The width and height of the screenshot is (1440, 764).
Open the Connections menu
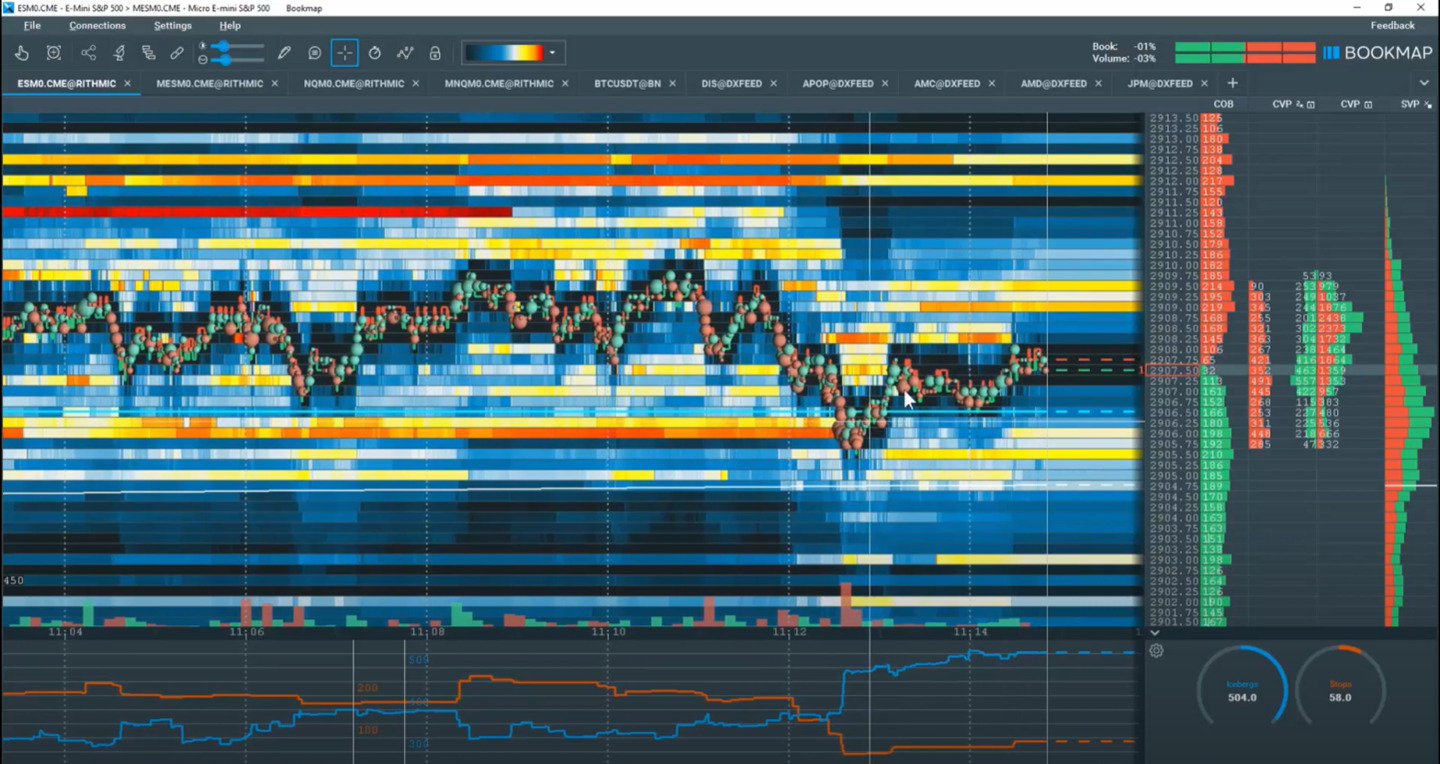97,25
